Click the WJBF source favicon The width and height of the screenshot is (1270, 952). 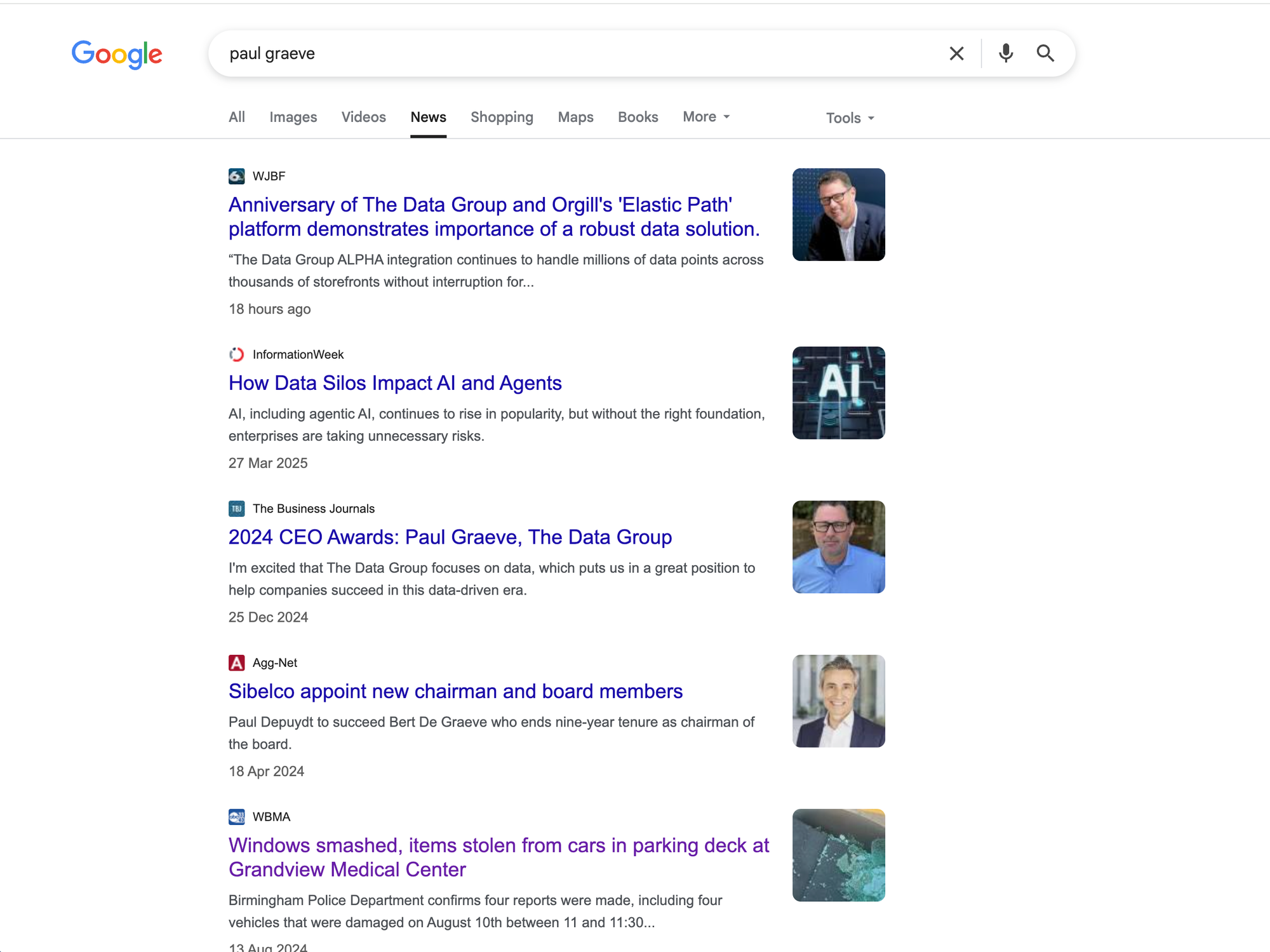pos(236,176)
